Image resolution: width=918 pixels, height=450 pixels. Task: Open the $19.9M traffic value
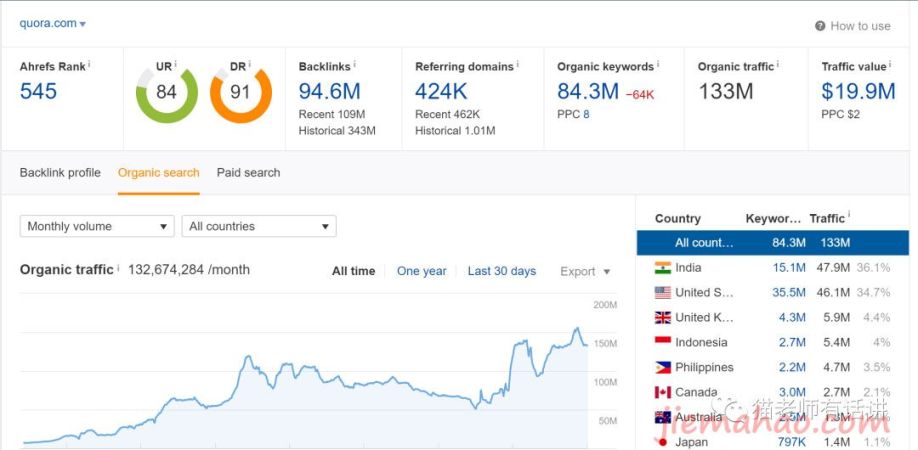pyautogui.click(x=858, y=91)
